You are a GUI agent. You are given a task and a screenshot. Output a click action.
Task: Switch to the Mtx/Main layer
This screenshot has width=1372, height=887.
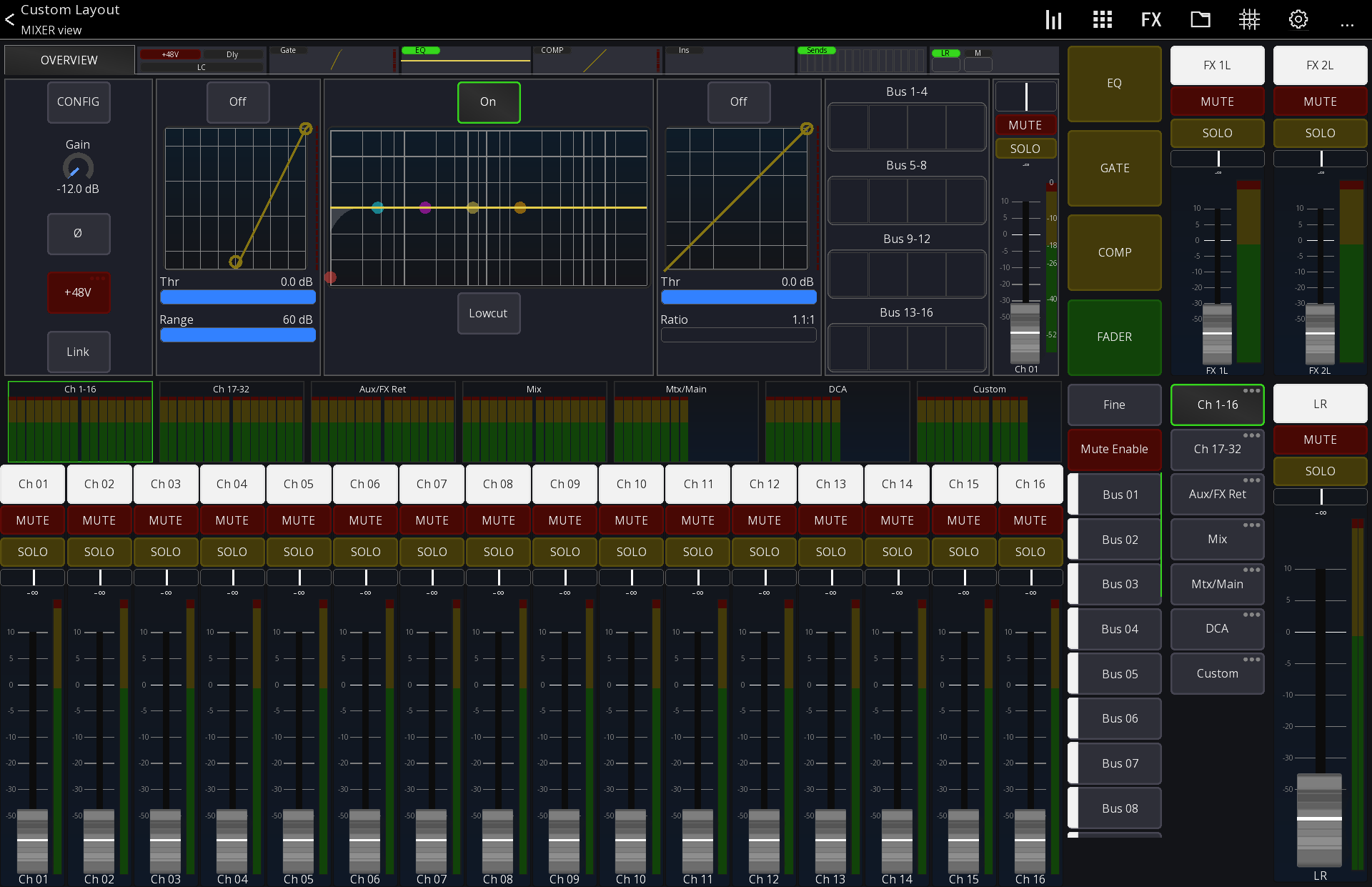(x=1218, y=584)
